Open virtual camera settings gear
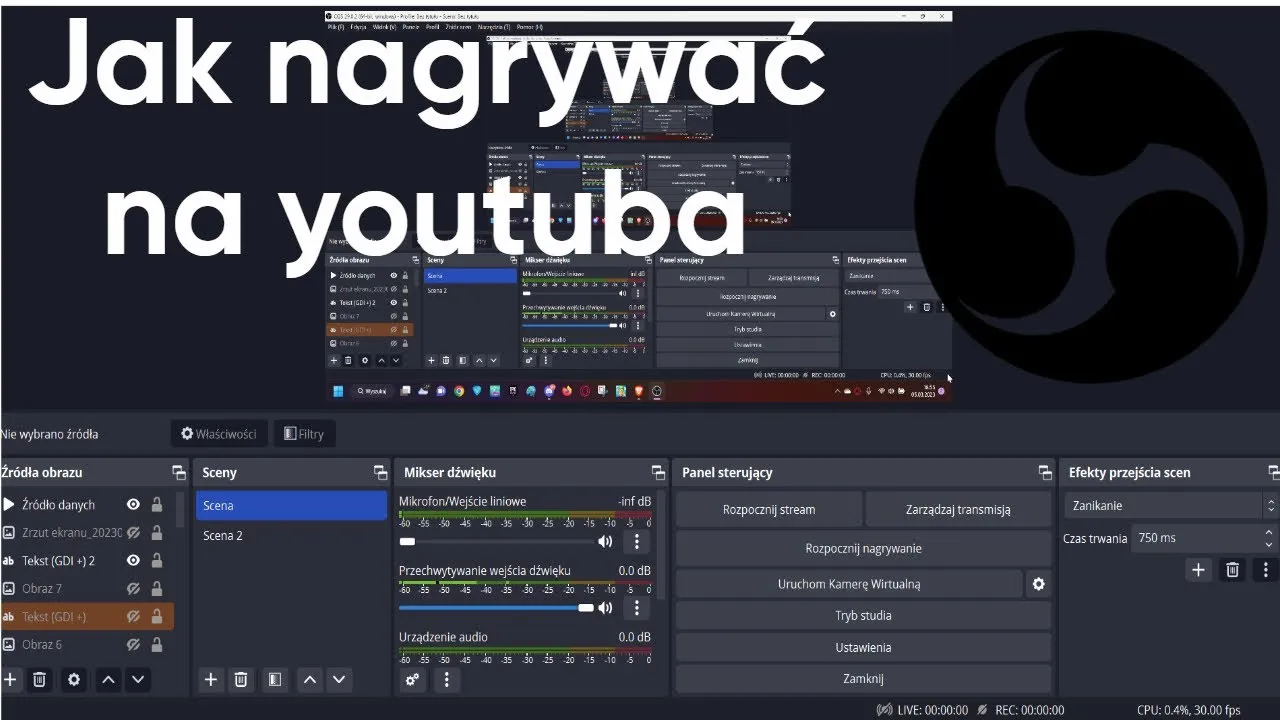This screenshot has width=1280, height=720. tap(1038, 583)
